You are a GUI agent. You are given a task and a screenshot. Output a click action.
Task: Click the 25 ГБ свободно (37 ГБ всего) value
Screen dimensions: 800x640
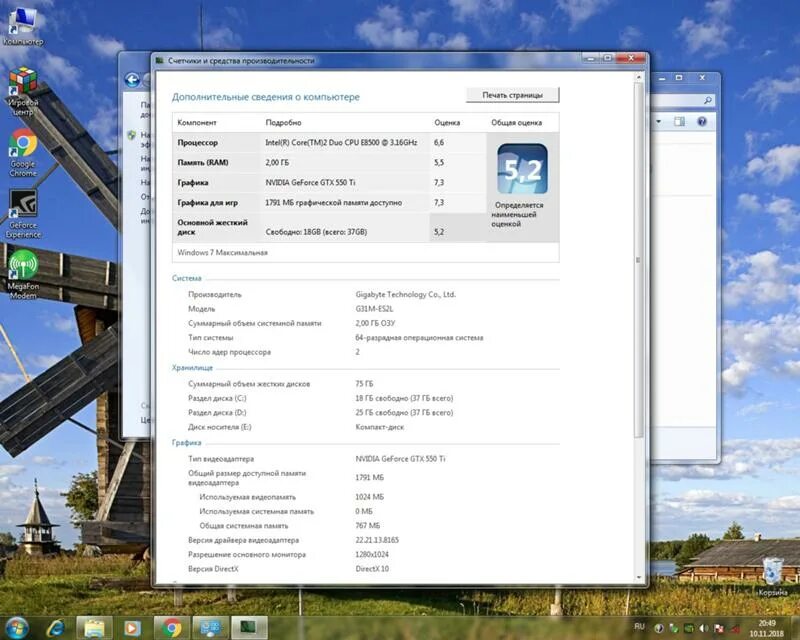coord(404,412)
